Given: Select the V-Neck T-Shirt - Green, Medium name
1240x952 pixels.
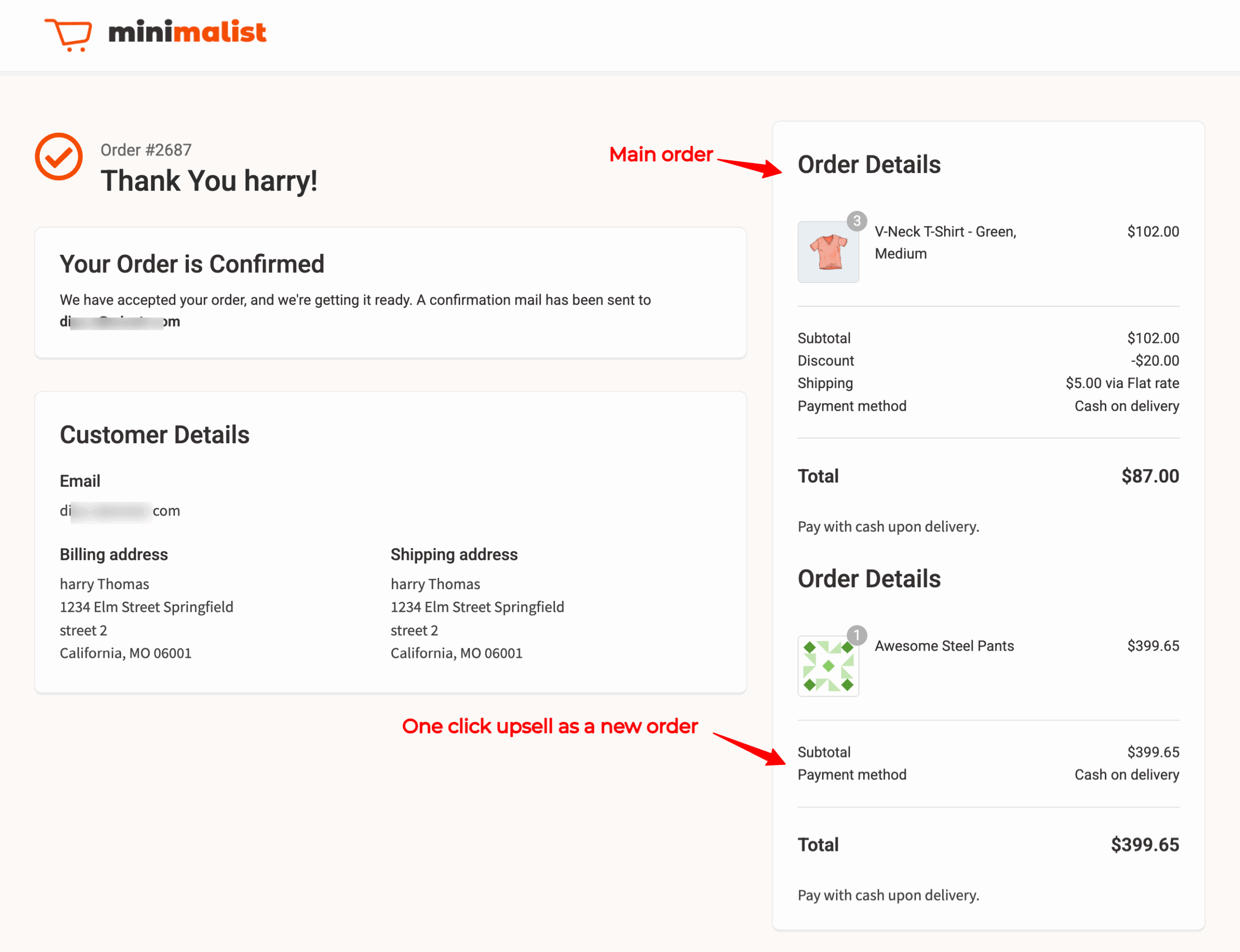Looking at the screenshot, I should pos(945,243).
